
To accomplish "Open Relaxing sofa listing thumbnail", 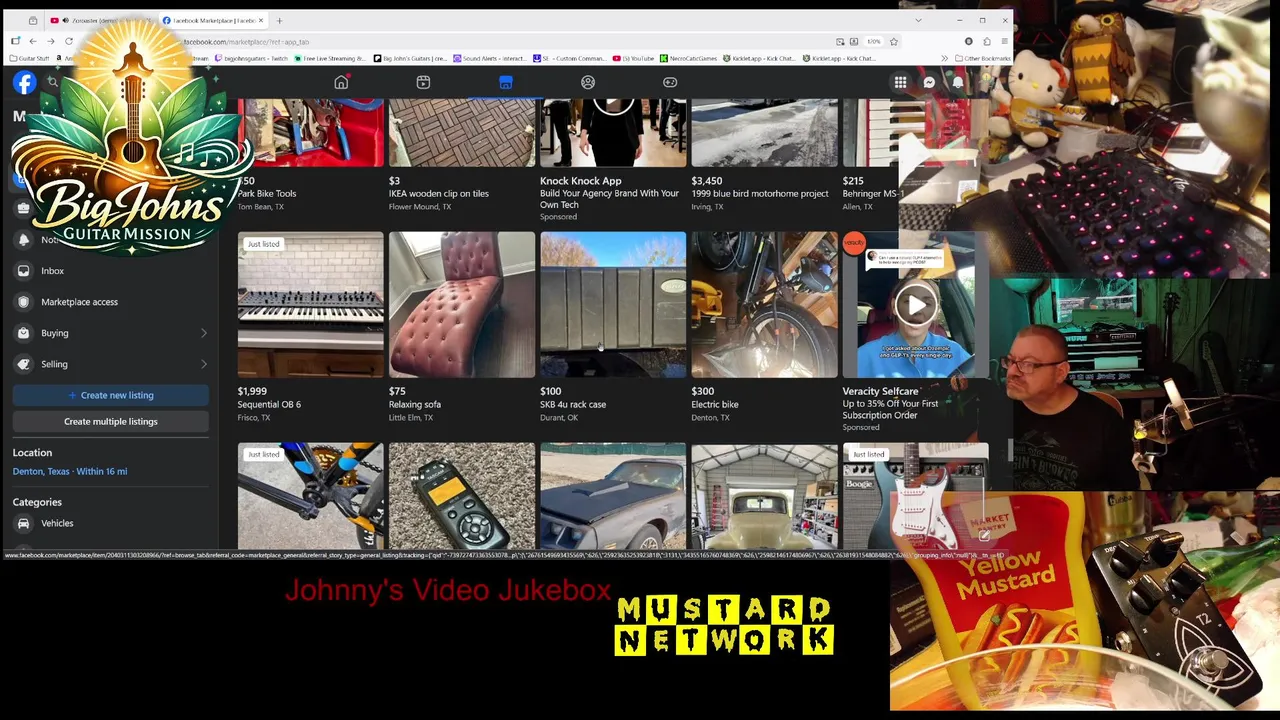I will pos(462,305).
